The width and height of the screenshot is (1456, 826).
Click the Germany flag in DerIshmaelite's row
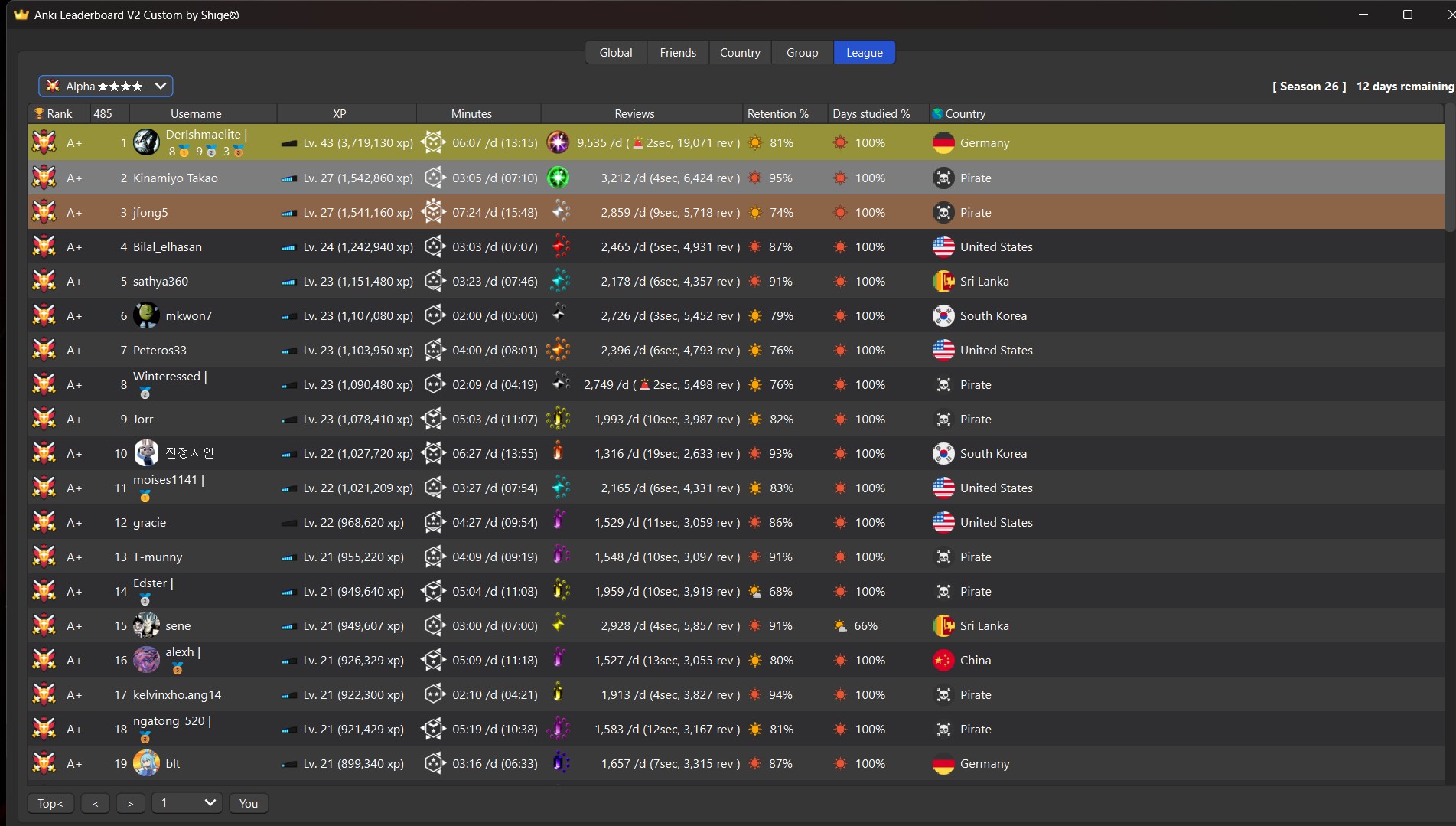point(943,143)
